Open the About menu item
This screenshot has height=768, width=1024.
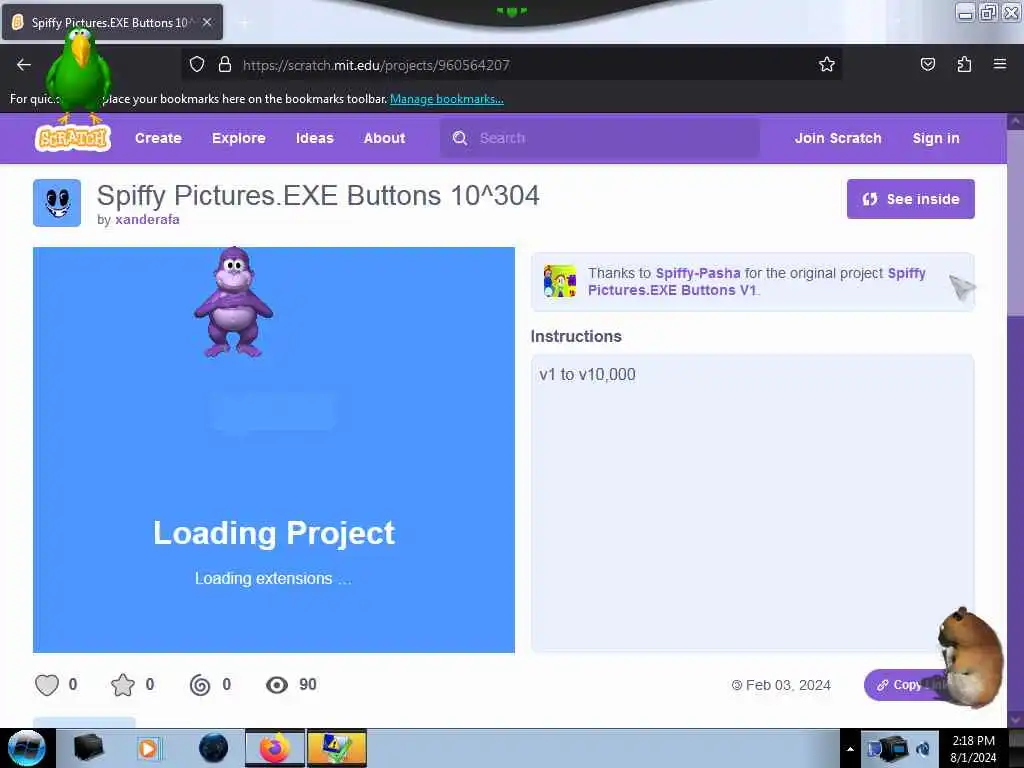point(384,138)
